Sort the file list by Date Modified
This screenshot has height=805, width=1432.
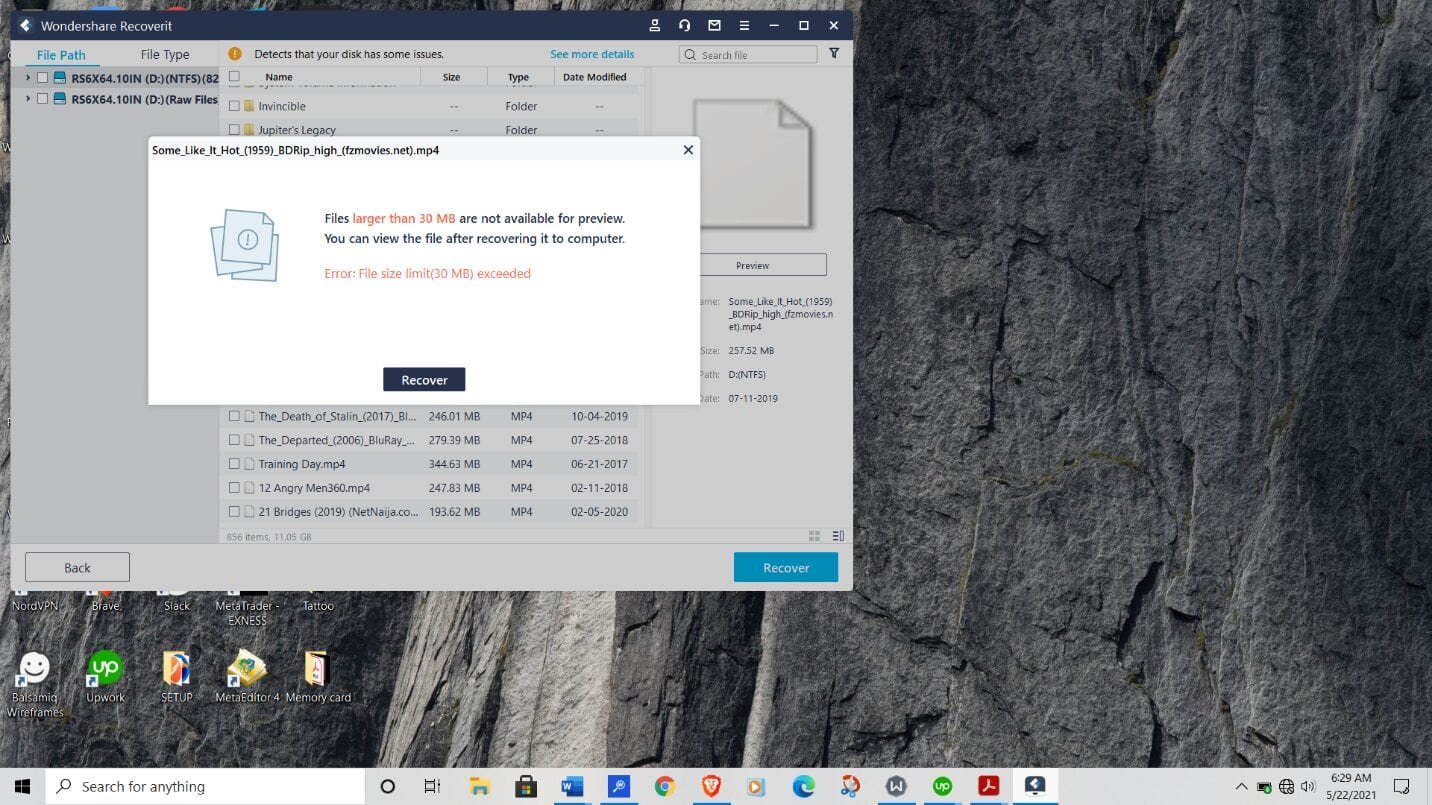pos(594,77)
